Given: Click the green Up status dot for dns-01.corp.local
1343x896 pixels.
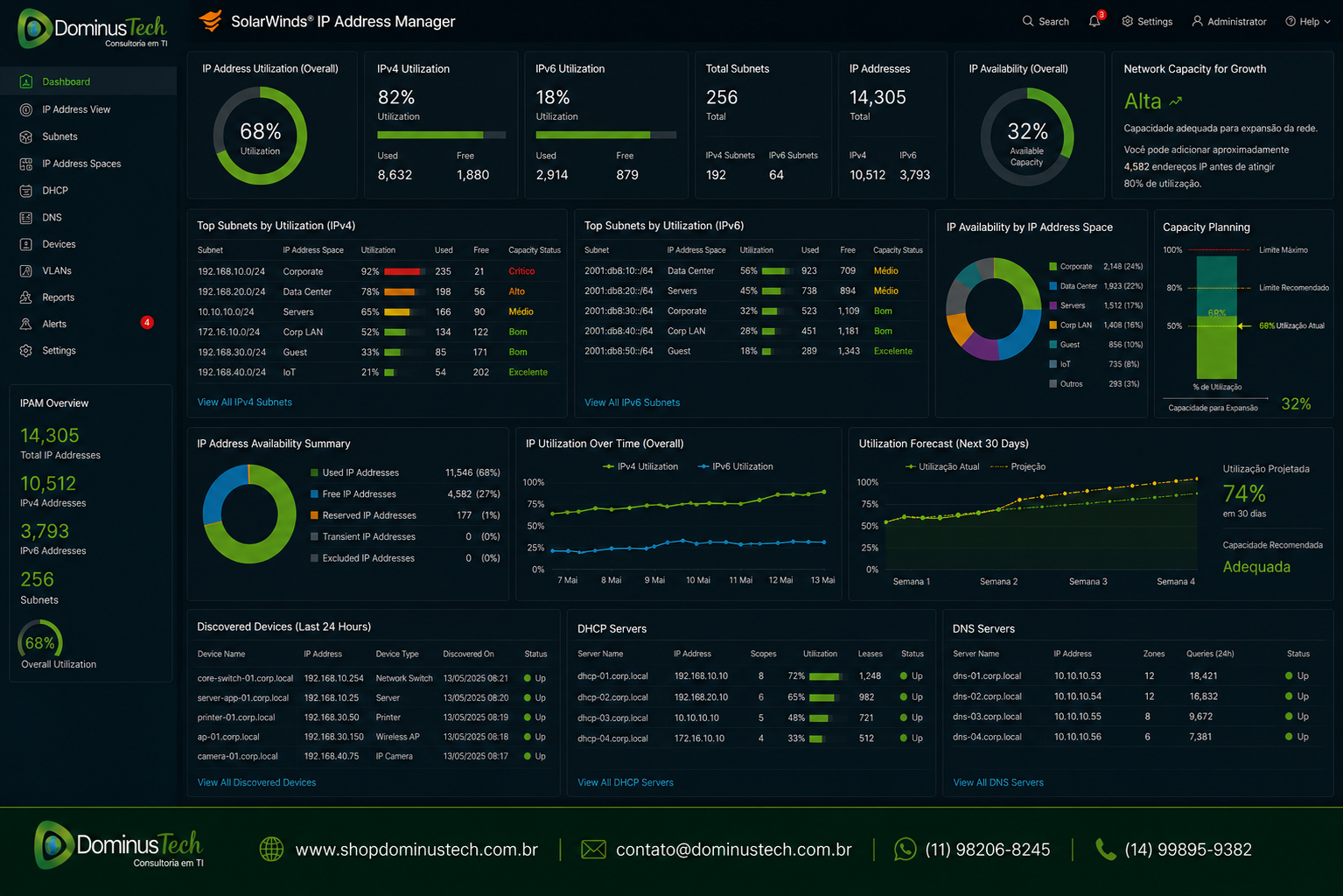Looking at the screenshot, I should pyautogui.click(x=1290, y=675).
